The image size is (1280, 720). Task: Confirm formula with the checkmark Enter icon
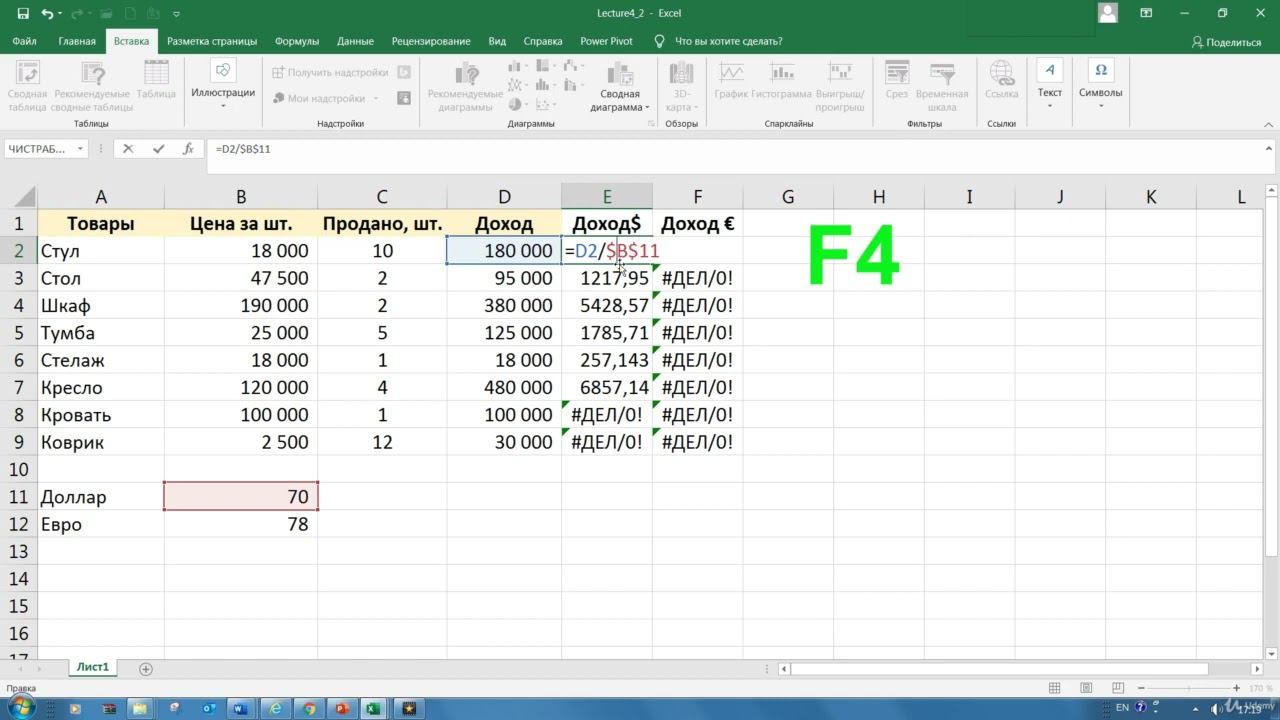[158, 149]
